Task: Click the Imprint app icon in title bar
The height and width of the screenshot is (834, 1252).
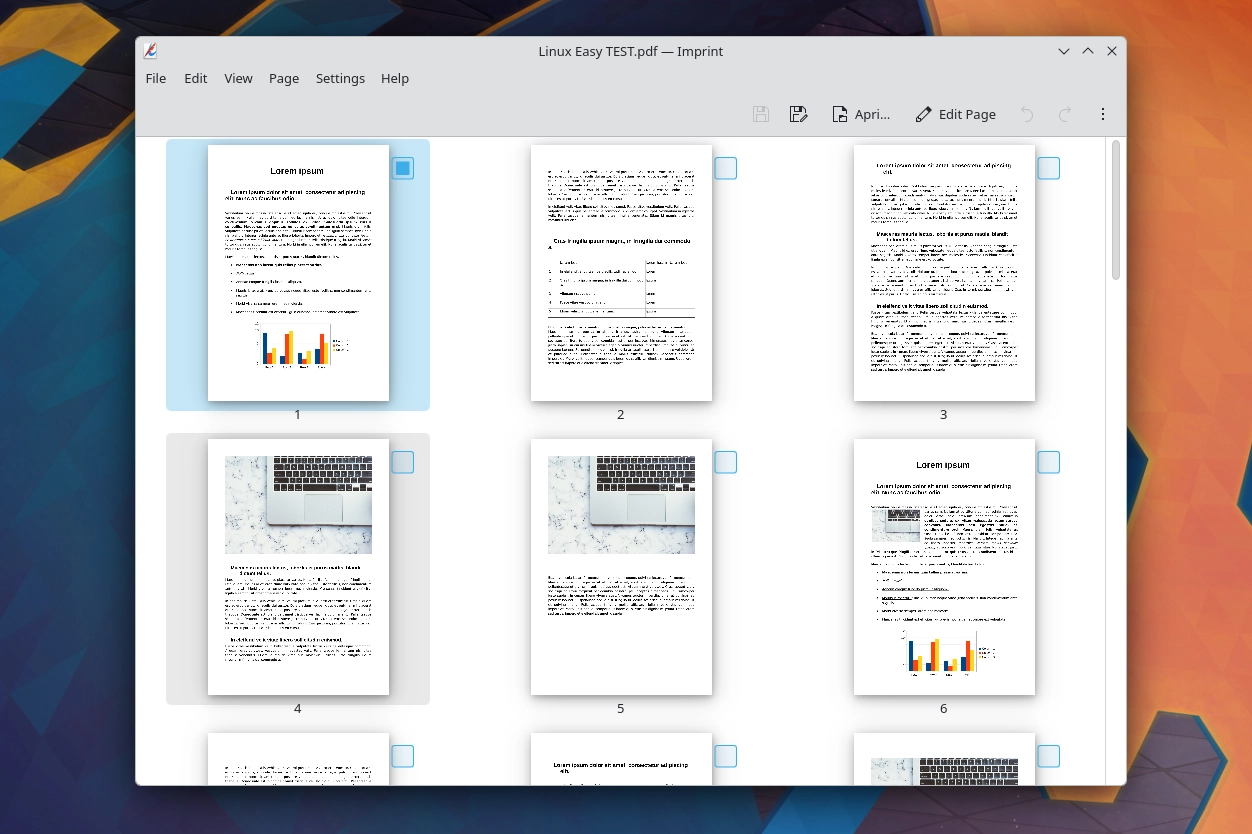Action: tap(151, 51)
